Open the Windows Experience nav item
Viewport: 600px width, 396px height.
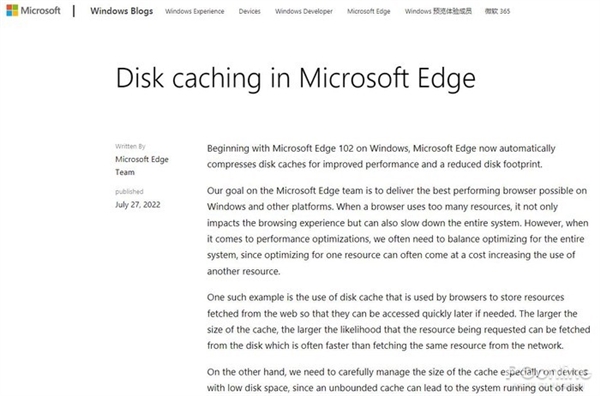(194, 11)
